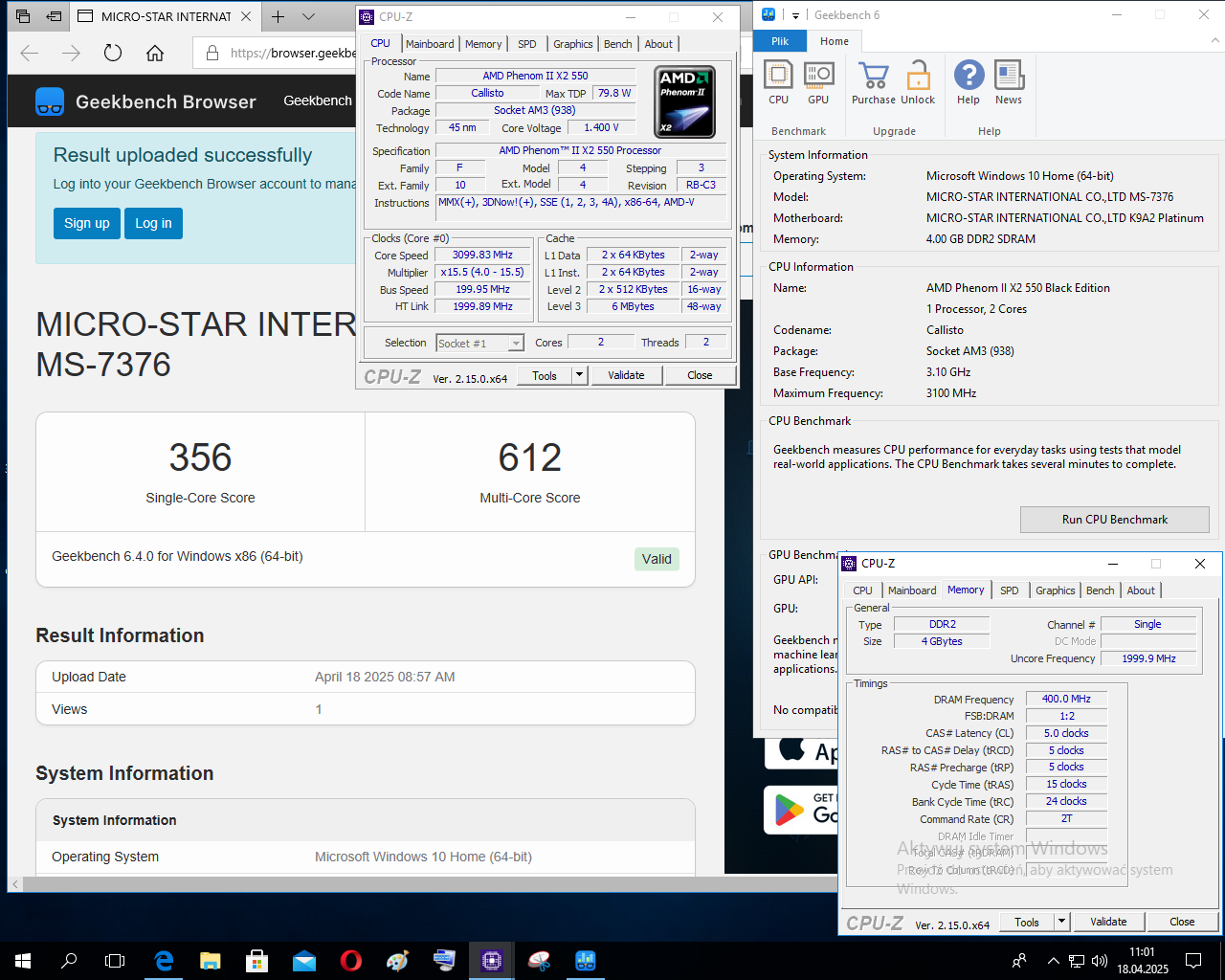Click the 356 Single-Core Score value

click(200, 457)
